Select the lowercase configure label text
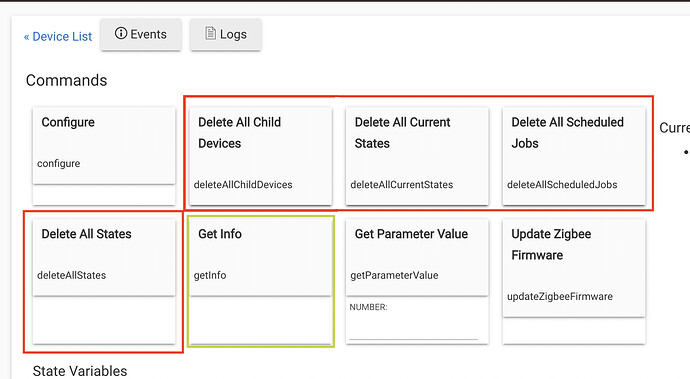The height and width of the screenshot is (379, 690). click(x=59, y=164)
